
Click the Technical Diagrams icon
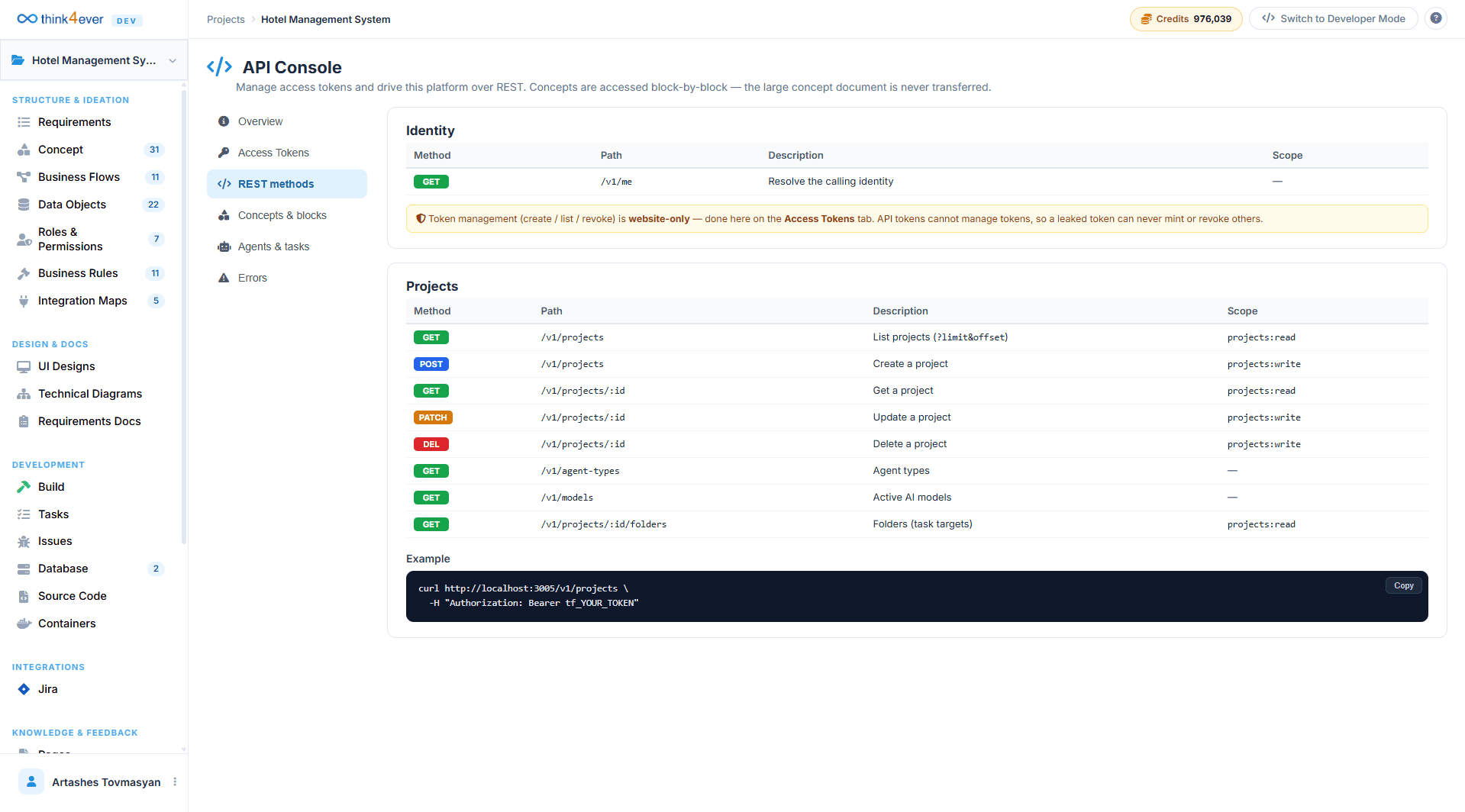click(24, 394)
